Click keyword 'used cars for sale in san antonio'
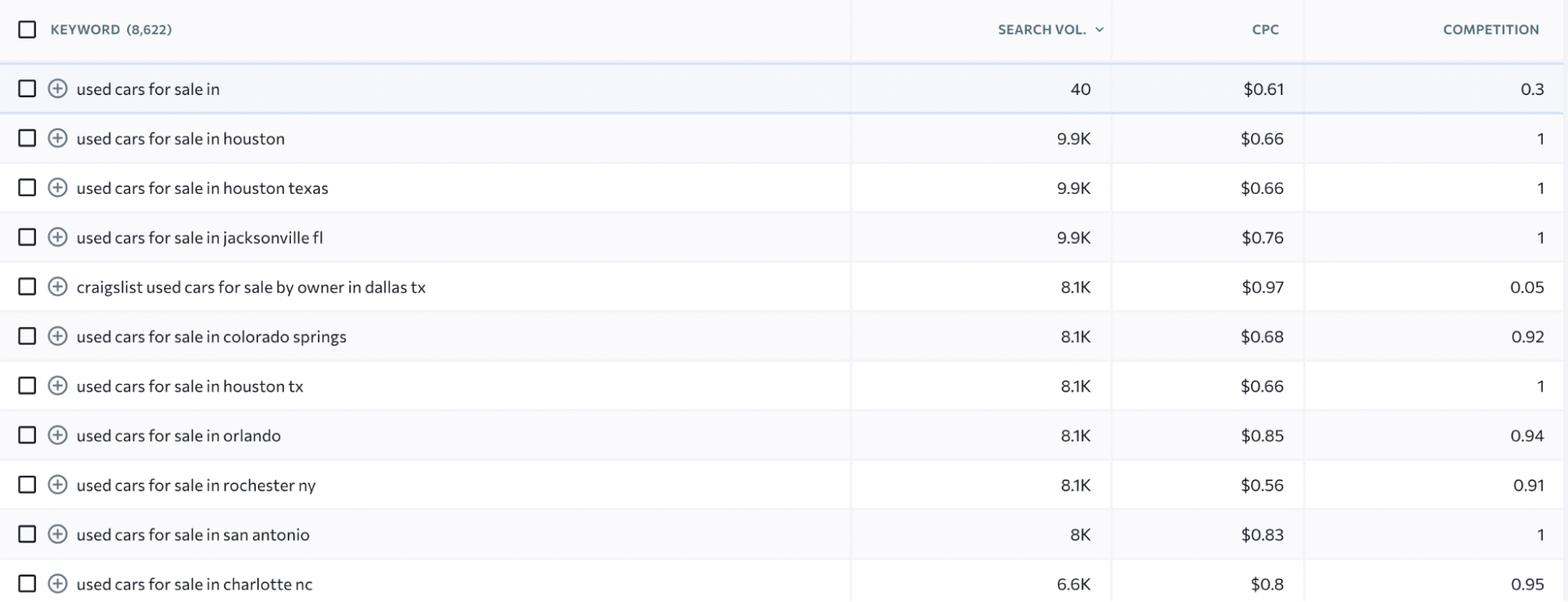The width and height of the screenshot is (1568, 602). click(193, 535)
